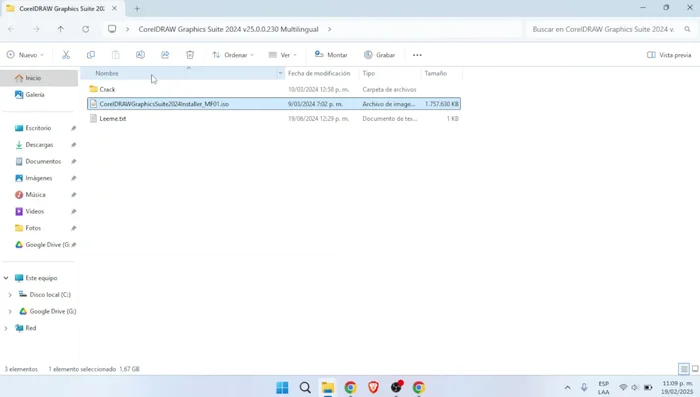Show hidden system tray icons
The image size is (700, 397).
click(567, 387)
